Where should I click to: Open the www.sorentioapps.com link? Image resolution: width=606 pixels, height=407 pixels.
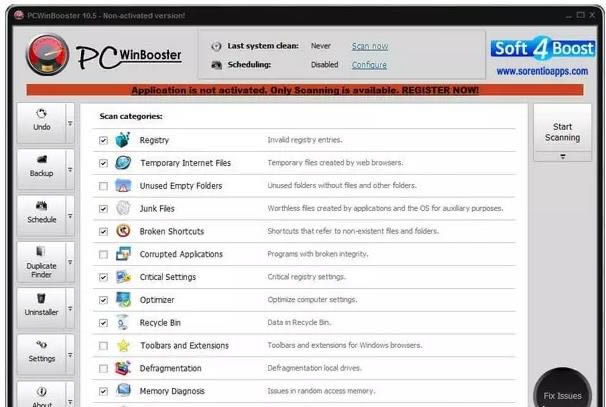point(542,71)
